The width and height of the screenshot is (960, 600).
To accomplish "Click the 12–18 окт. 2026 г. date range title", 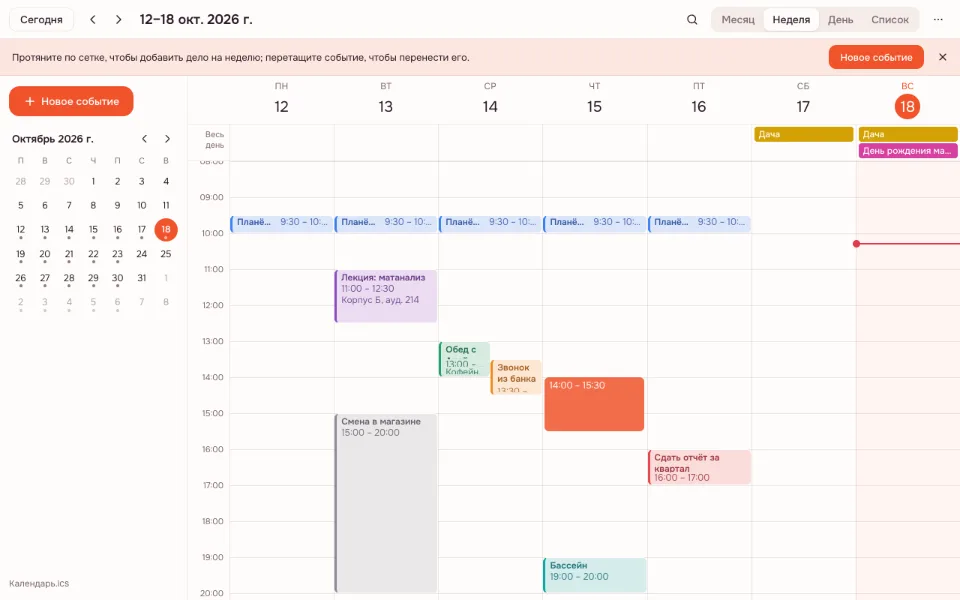I will pyautogui.click(x=196, y=20).
